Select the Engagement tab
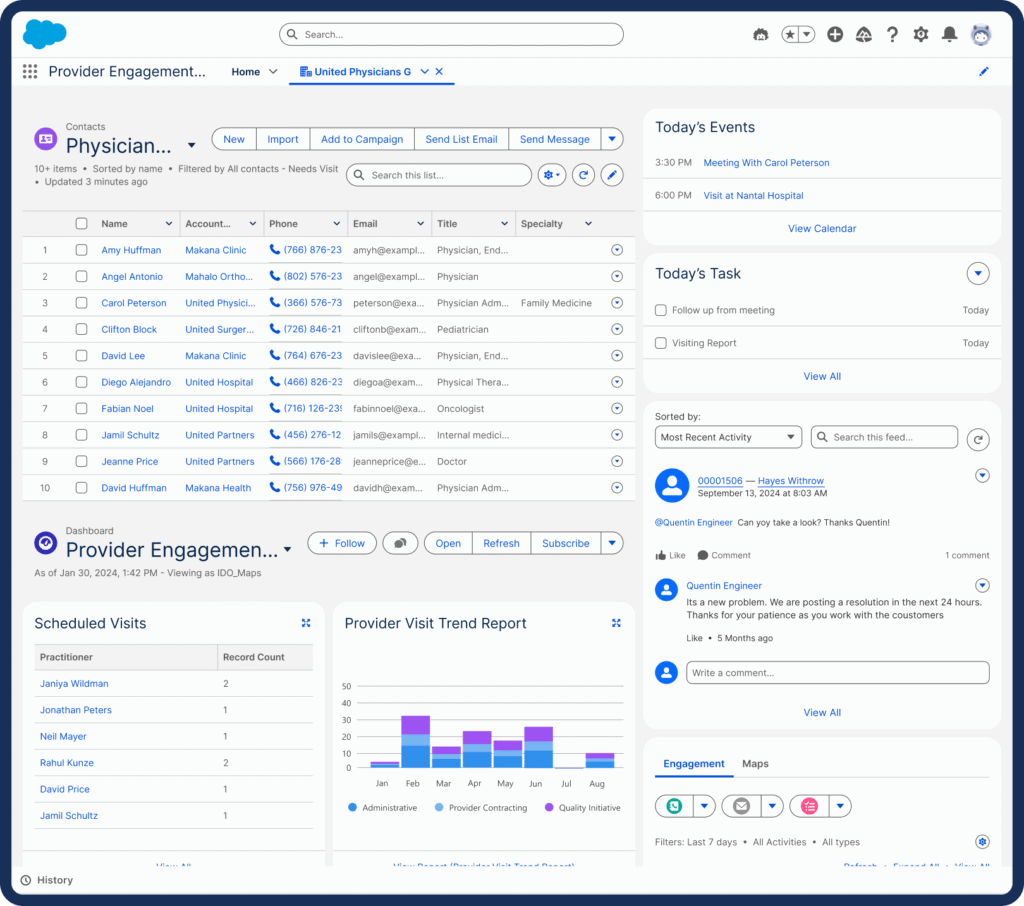The image size is (1024, 906). click(x=694, y=764)
